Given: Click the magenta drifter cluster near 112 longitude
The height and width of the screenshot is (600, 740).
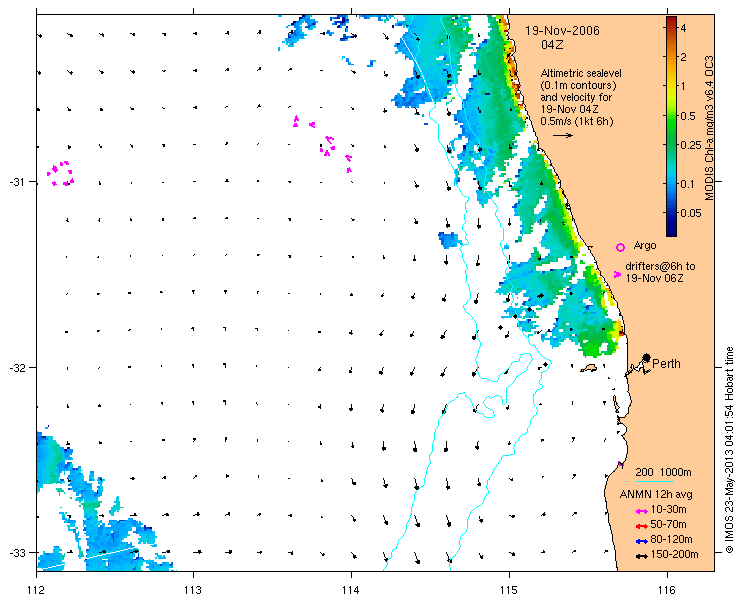Looking at the screenshot, I should 60,173.
